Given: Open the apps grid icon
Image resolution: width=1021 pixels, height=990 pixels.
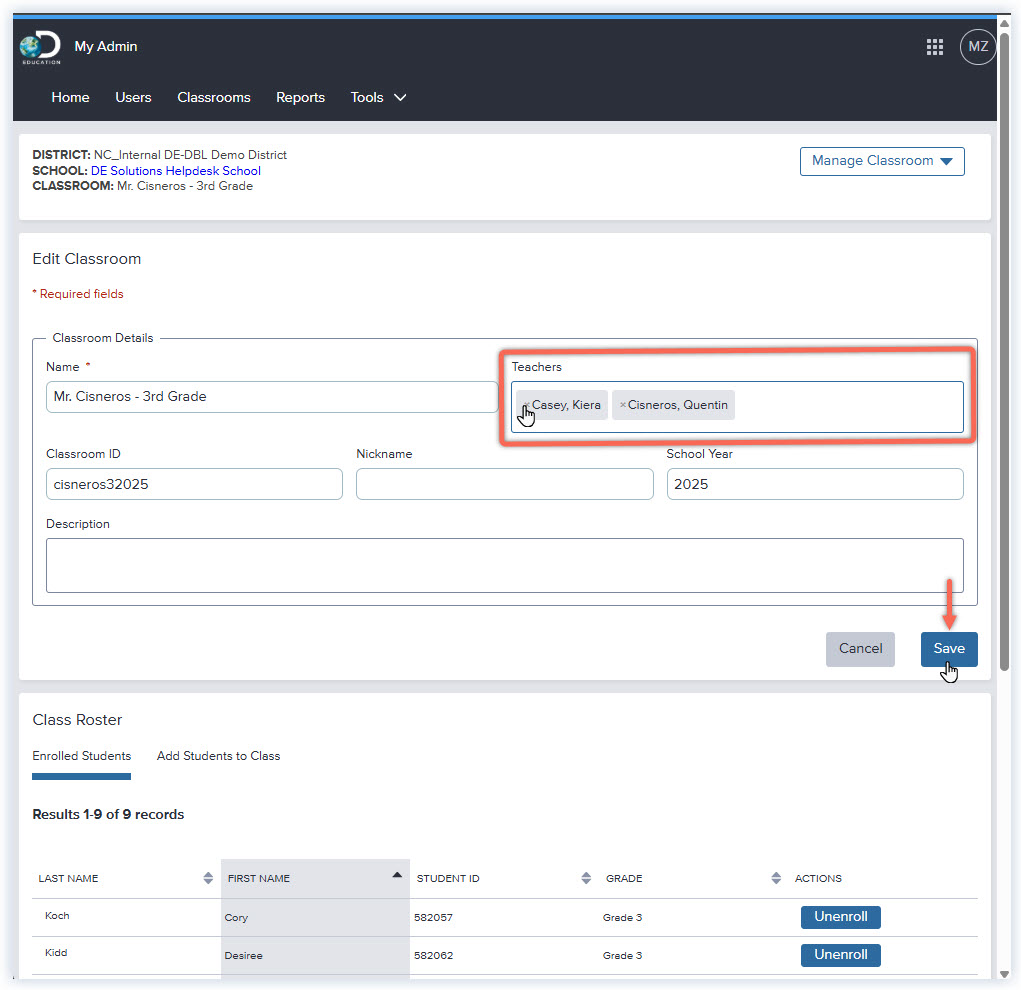Looking at the screenshot, I should [x=935, y=47].
